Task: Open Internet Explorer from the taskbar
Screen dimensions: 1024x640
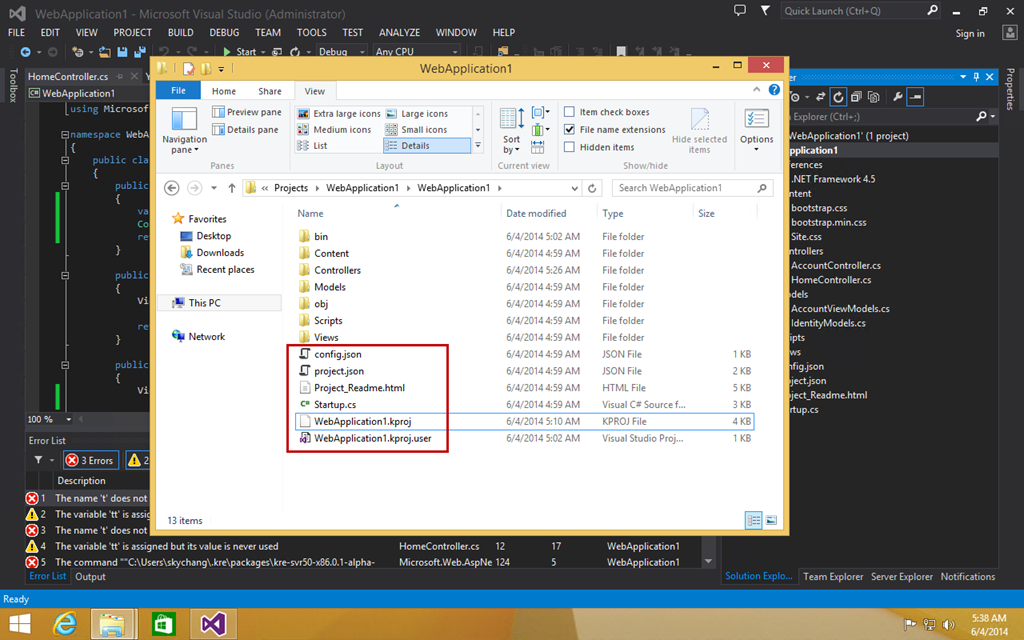Action: (x=64, y=624)
